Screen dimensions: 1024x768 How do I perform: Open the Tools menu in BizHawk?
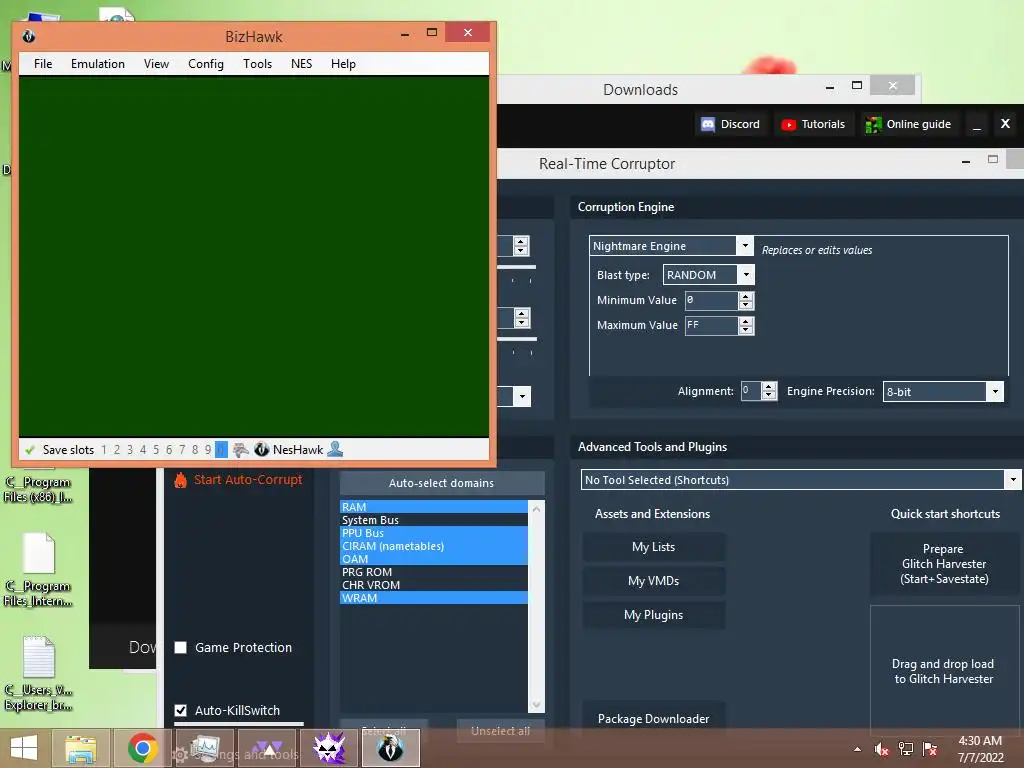pyautogui.click(x=257, y=63)
